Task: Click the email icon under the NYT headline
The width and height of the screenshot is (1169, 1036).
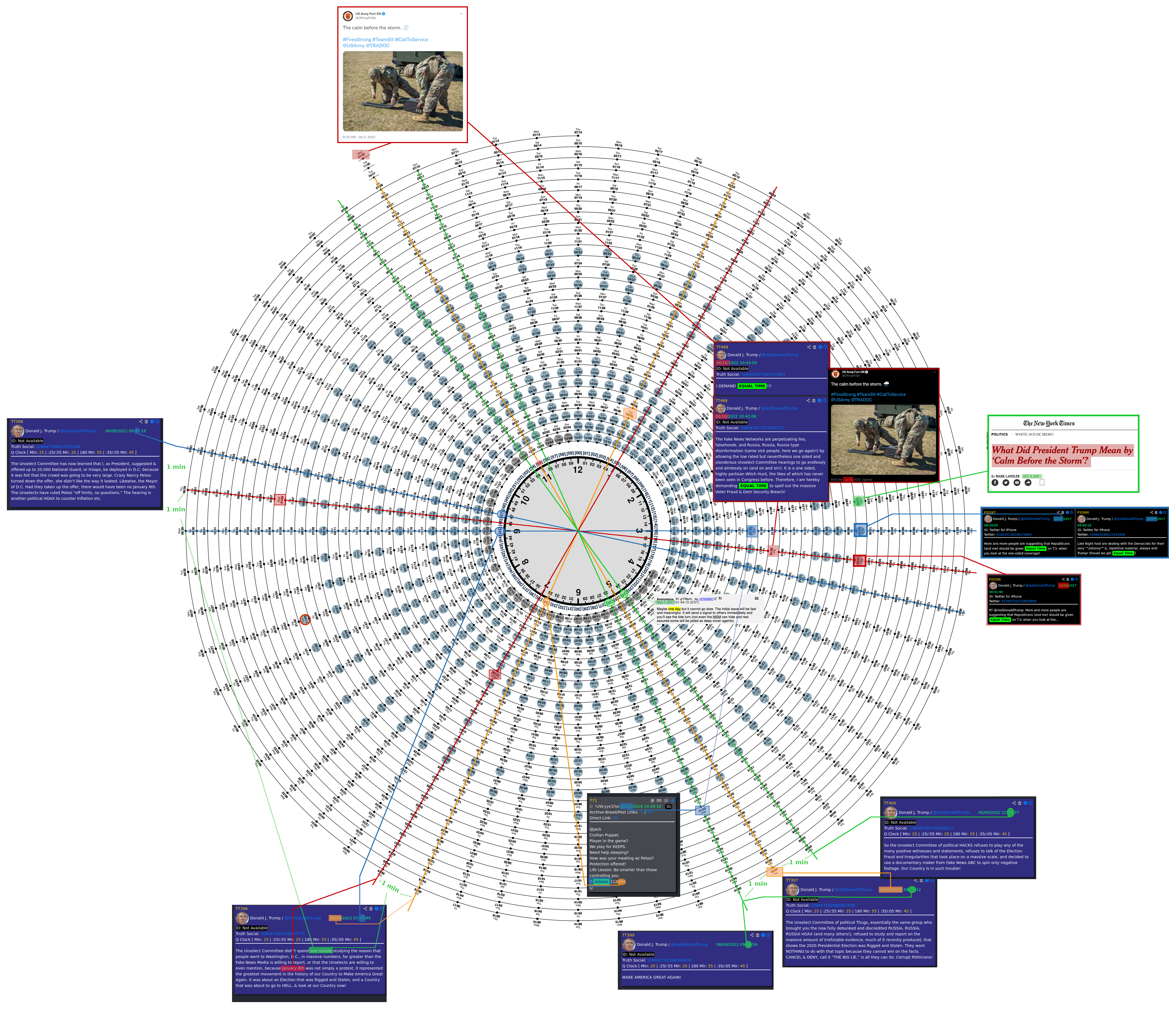Action: click(1017, 483)
